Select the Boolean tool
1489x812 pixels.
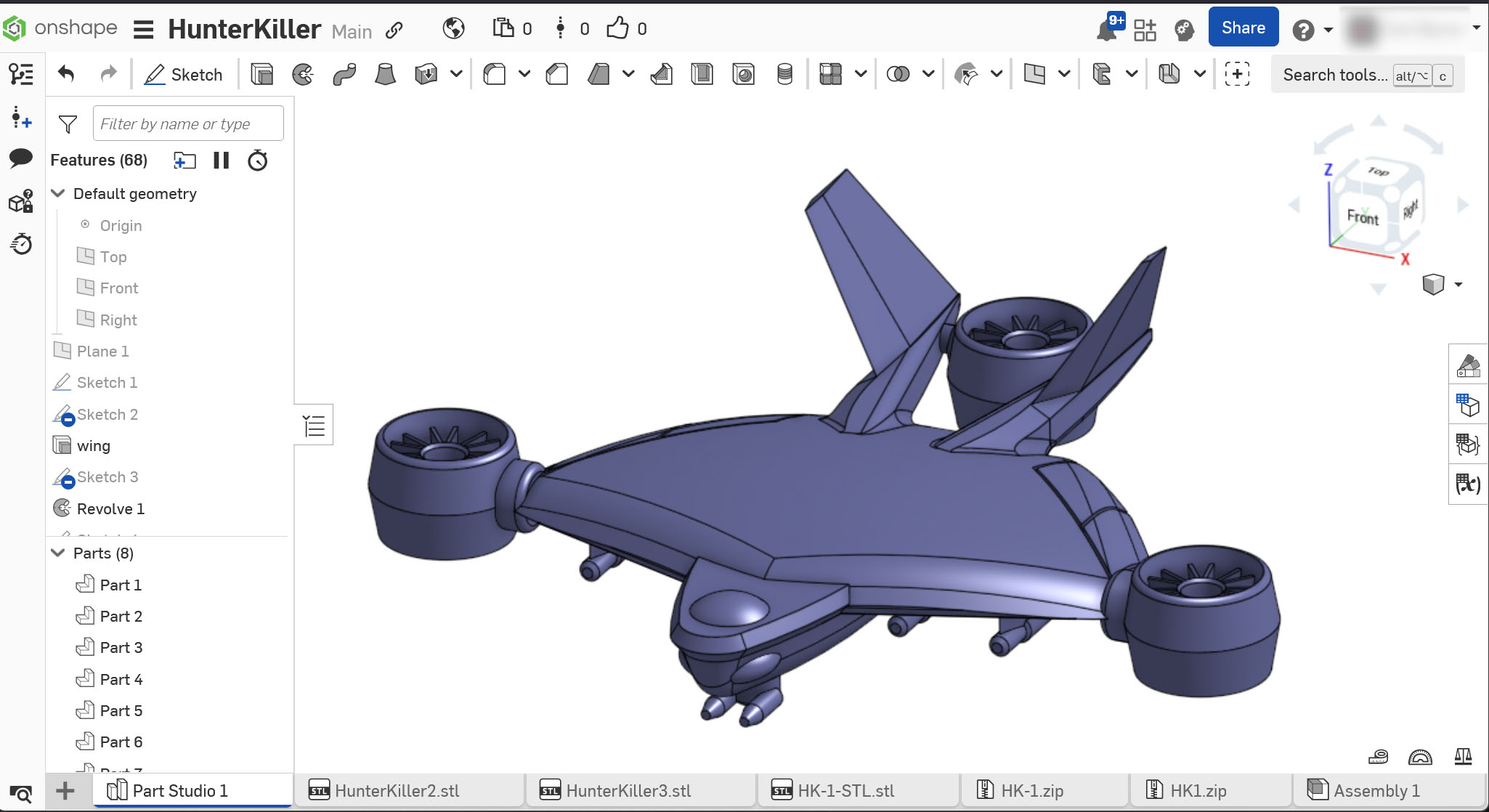[898, 74]
